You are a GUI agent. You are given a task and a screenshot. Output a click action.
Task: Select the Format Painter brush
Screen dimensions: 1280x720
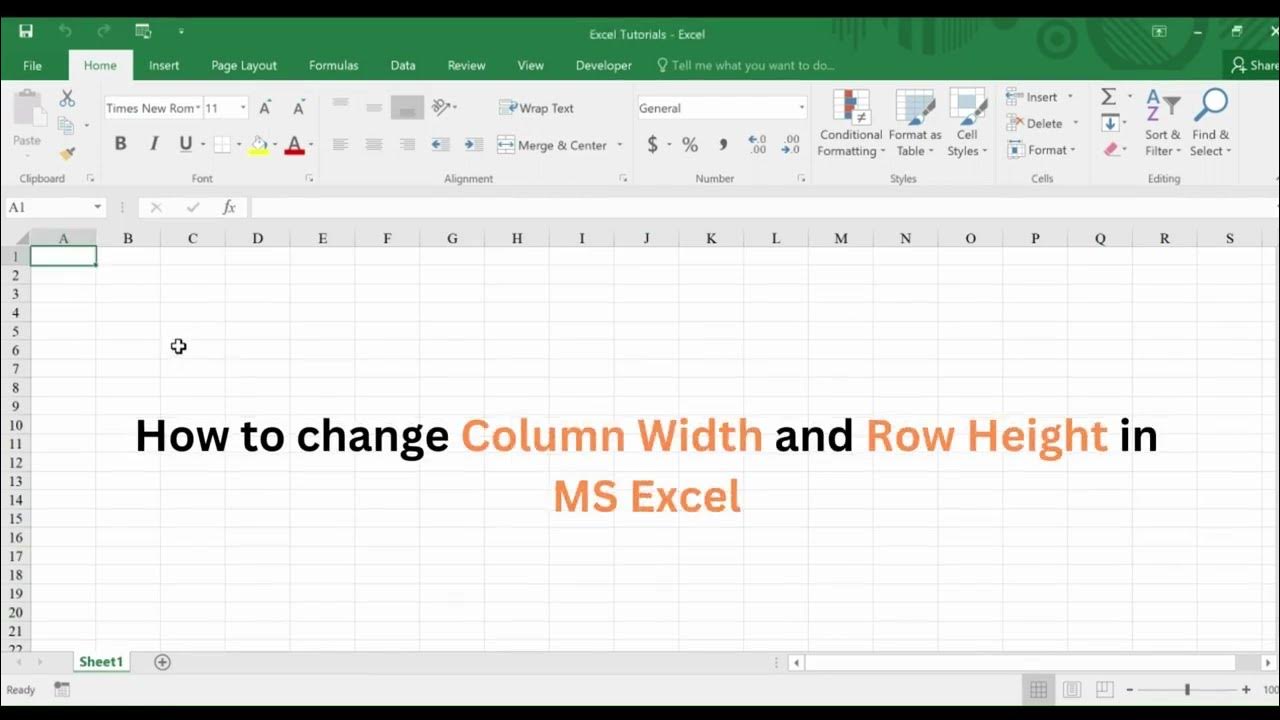(x=67, y=153)
